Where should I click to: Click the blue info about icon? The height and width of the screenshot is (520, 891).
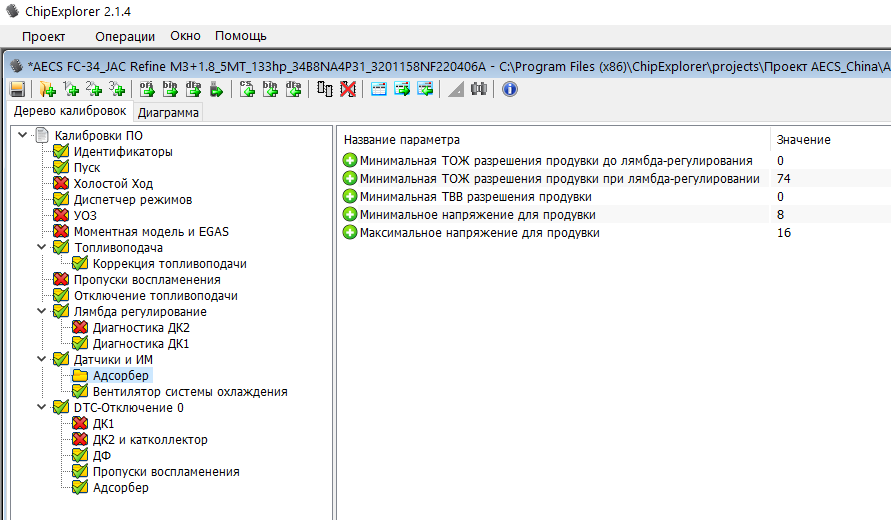[509, 89]
